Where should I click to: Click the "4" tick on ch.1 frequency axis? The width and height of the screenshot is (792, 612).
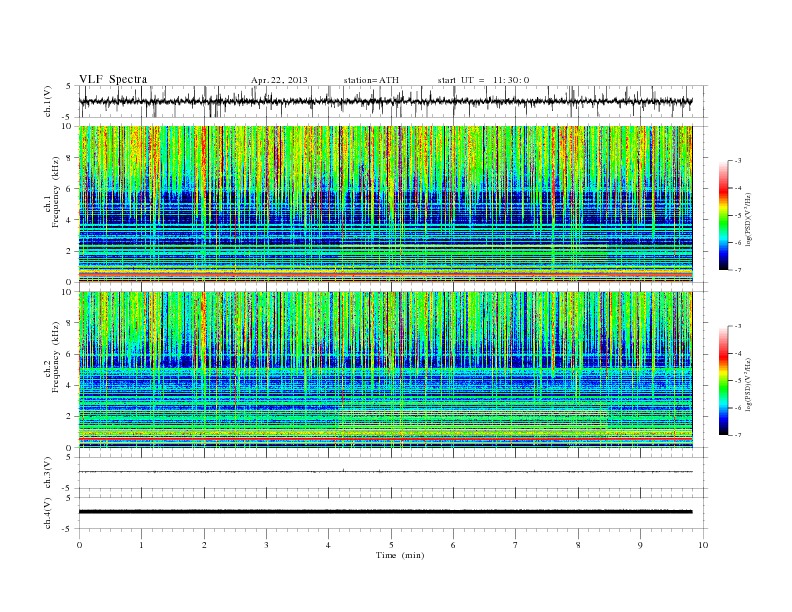point(69,220)
